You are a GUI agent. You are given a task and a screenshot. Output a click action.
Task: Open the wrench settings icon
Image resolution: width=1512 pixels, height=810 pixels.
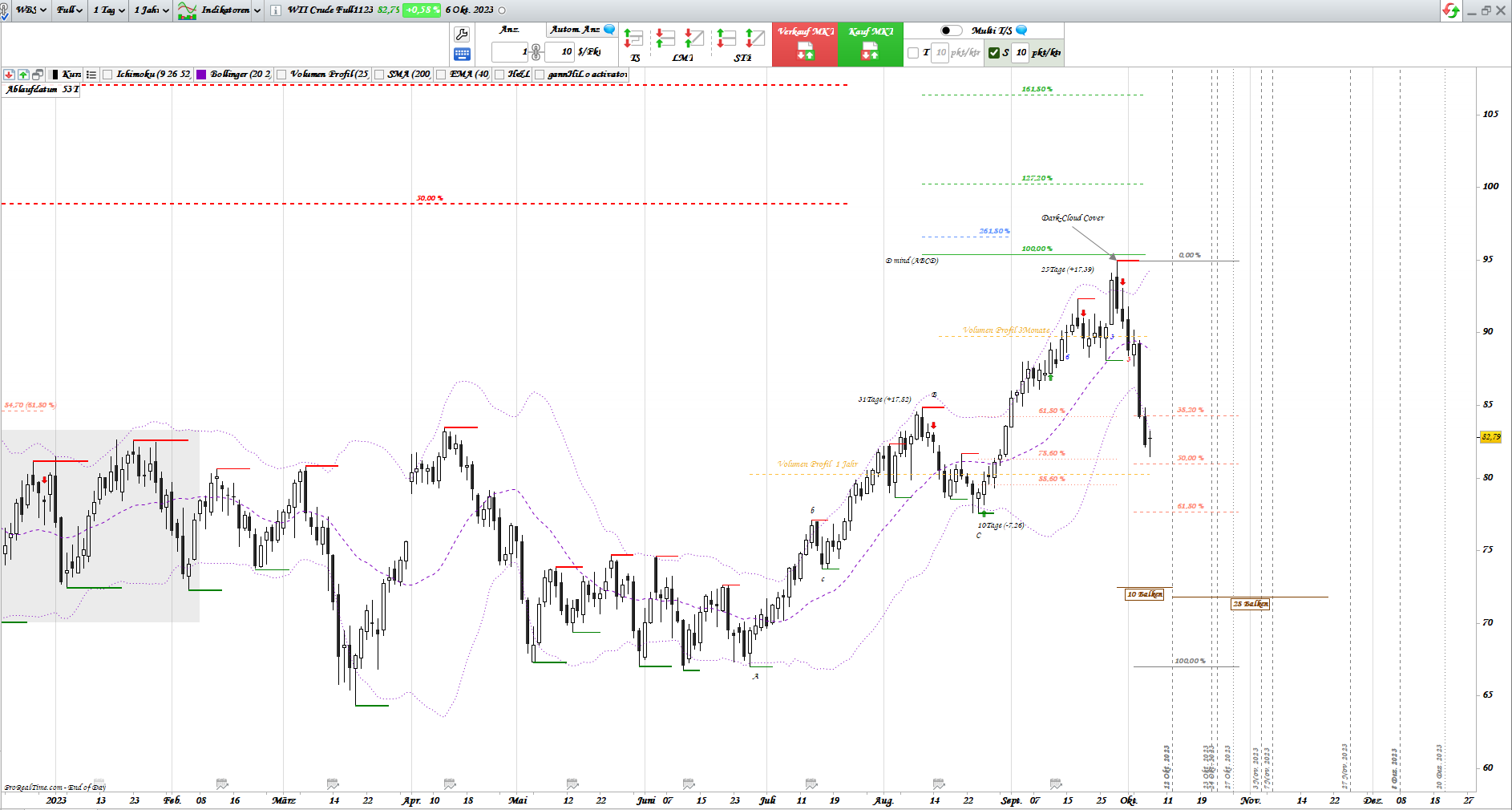pyautogui.click(x=462, y=34)
